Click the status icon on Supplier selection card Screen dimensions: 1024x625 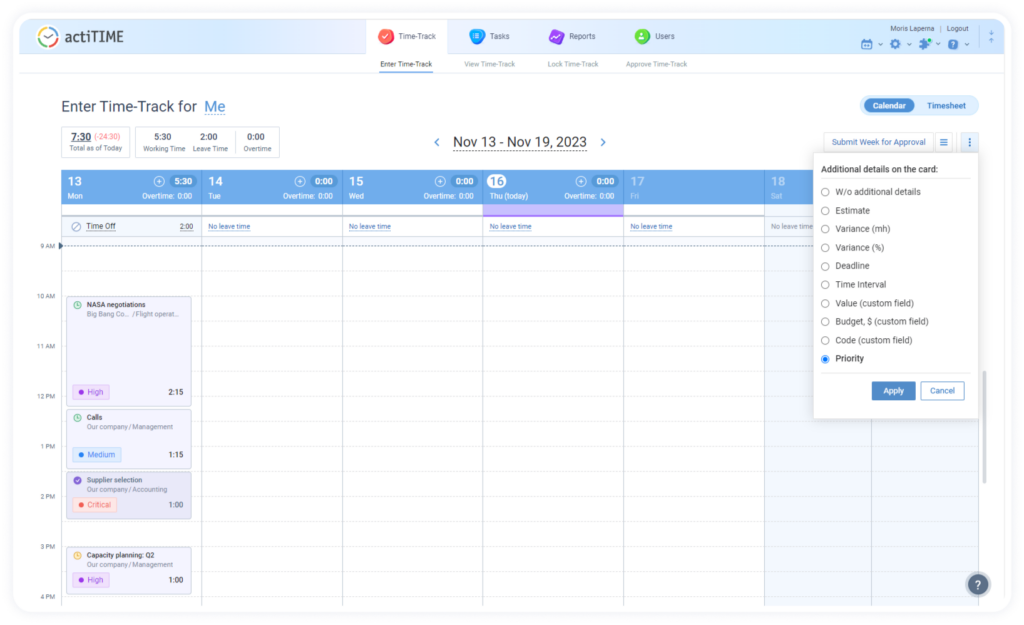click(78, 480)
